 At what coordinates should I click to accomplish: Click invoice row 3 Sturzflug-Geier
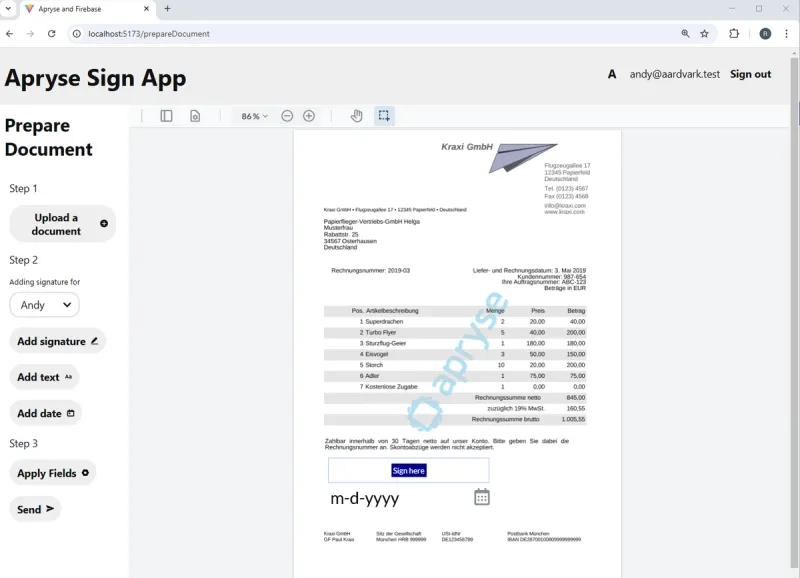tap(455, 343)
